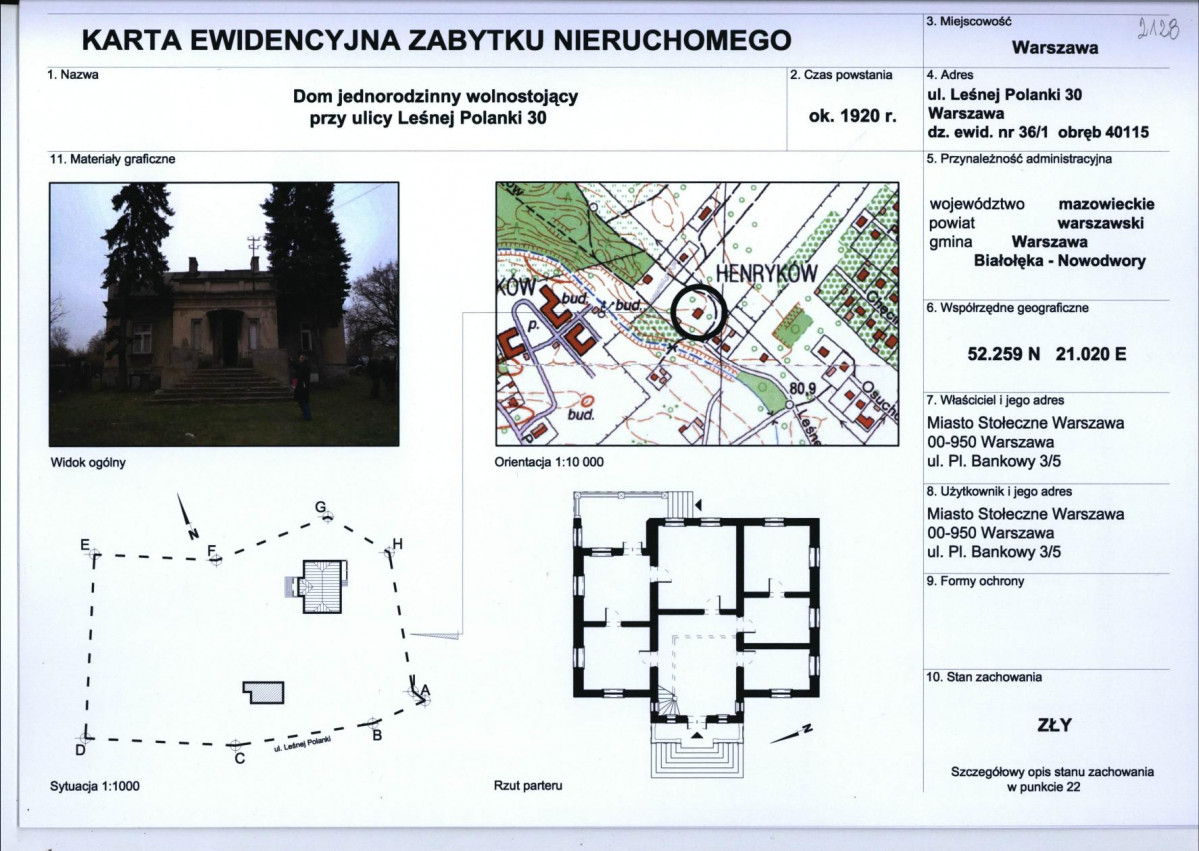Click the 'Rzut parteru' caption

tap(528, 785)
